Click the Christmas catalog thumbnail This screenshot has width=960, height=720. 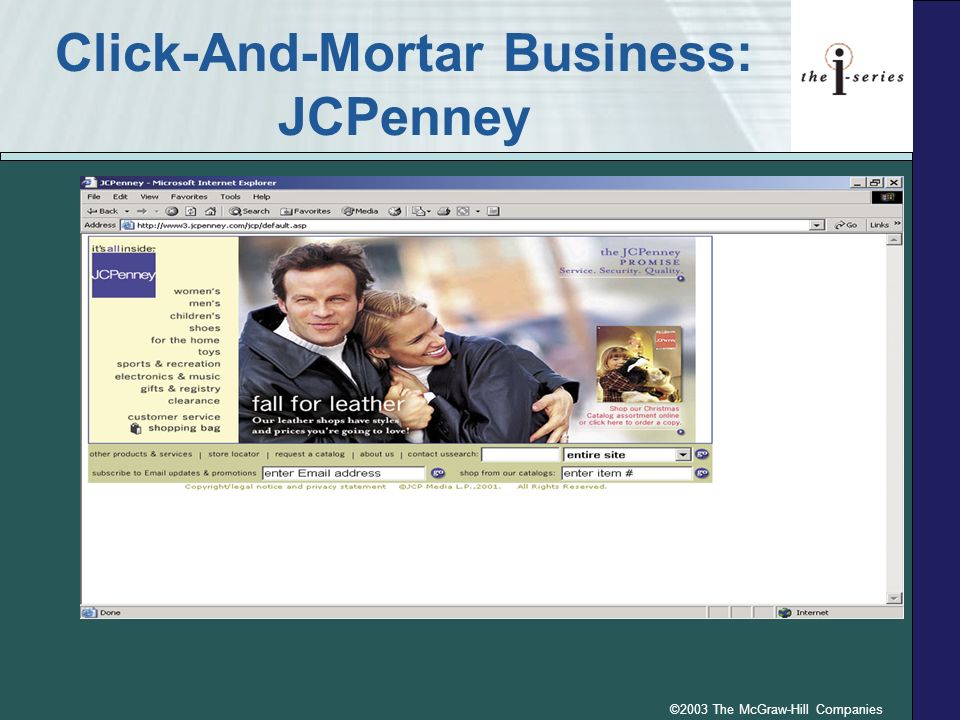coord(639,364)
